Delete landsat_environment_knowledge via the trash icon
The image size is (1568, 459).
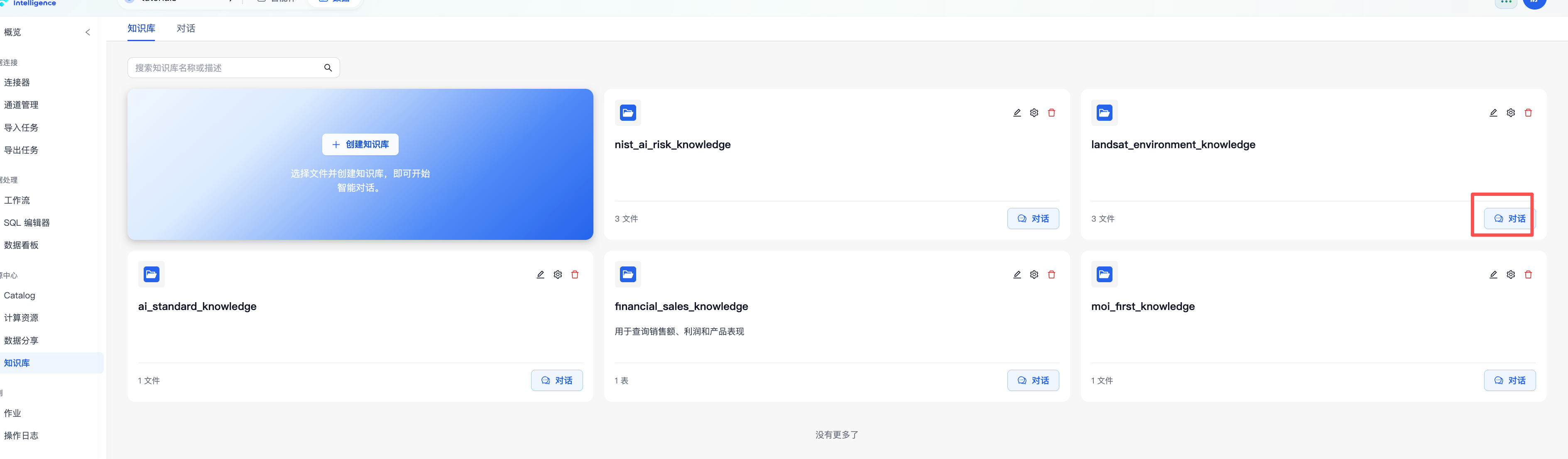tap(1528, 113)
